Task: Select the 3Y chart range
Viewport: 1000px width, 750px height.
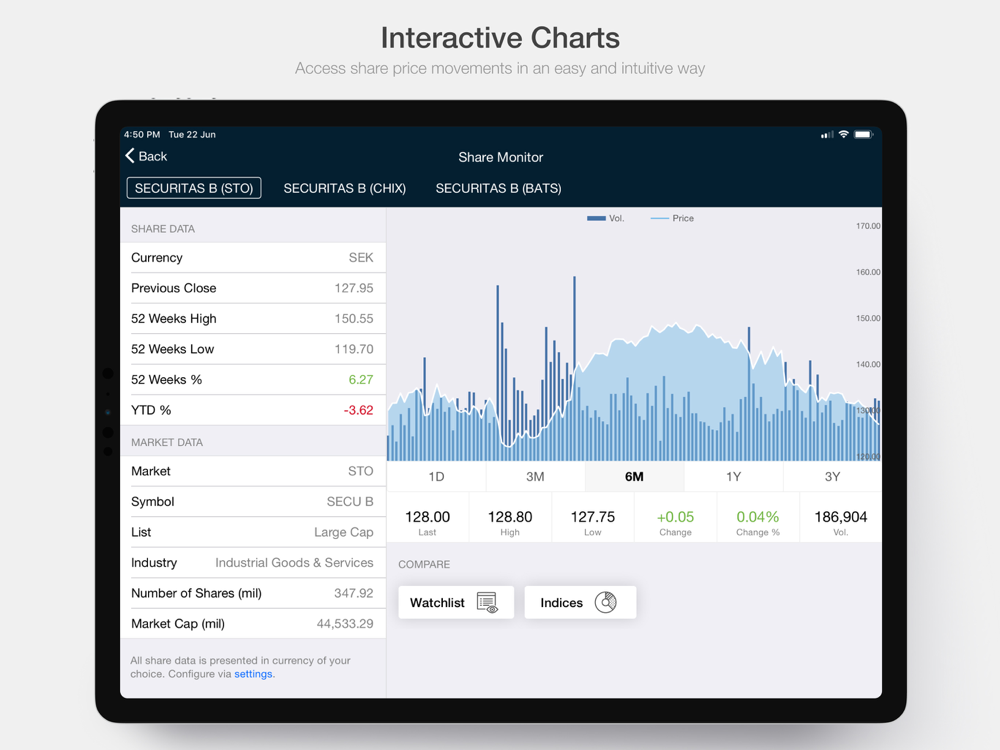Action: tap(832, 476)
